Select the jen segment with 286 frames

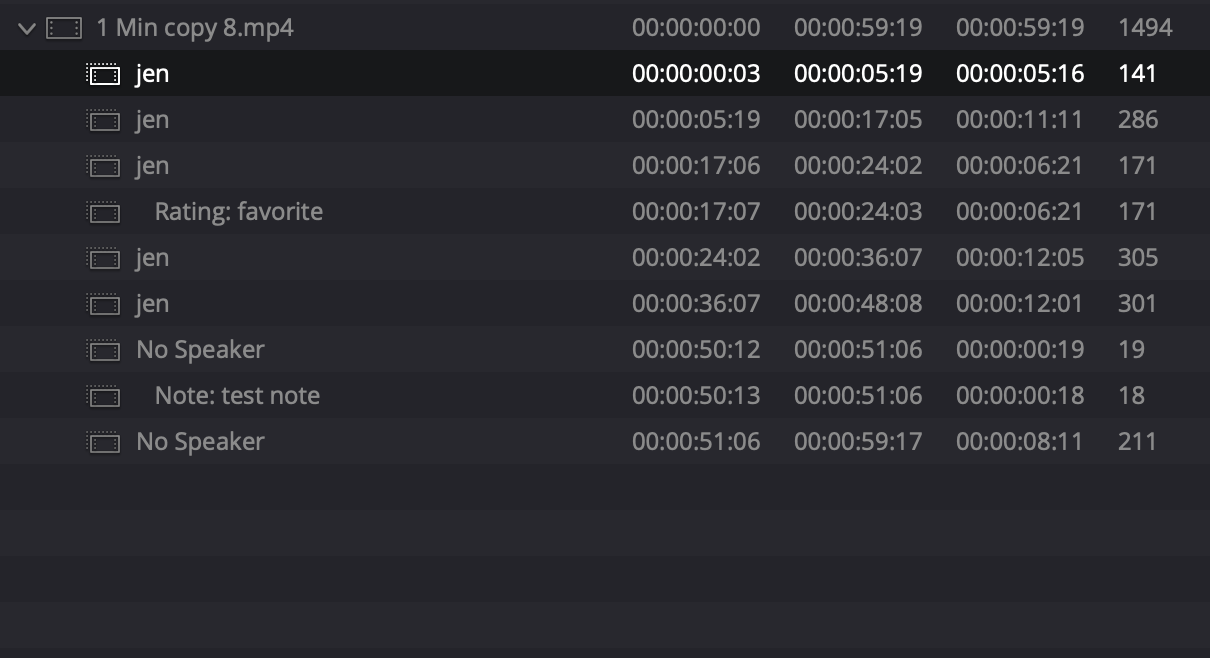point(152,120)
